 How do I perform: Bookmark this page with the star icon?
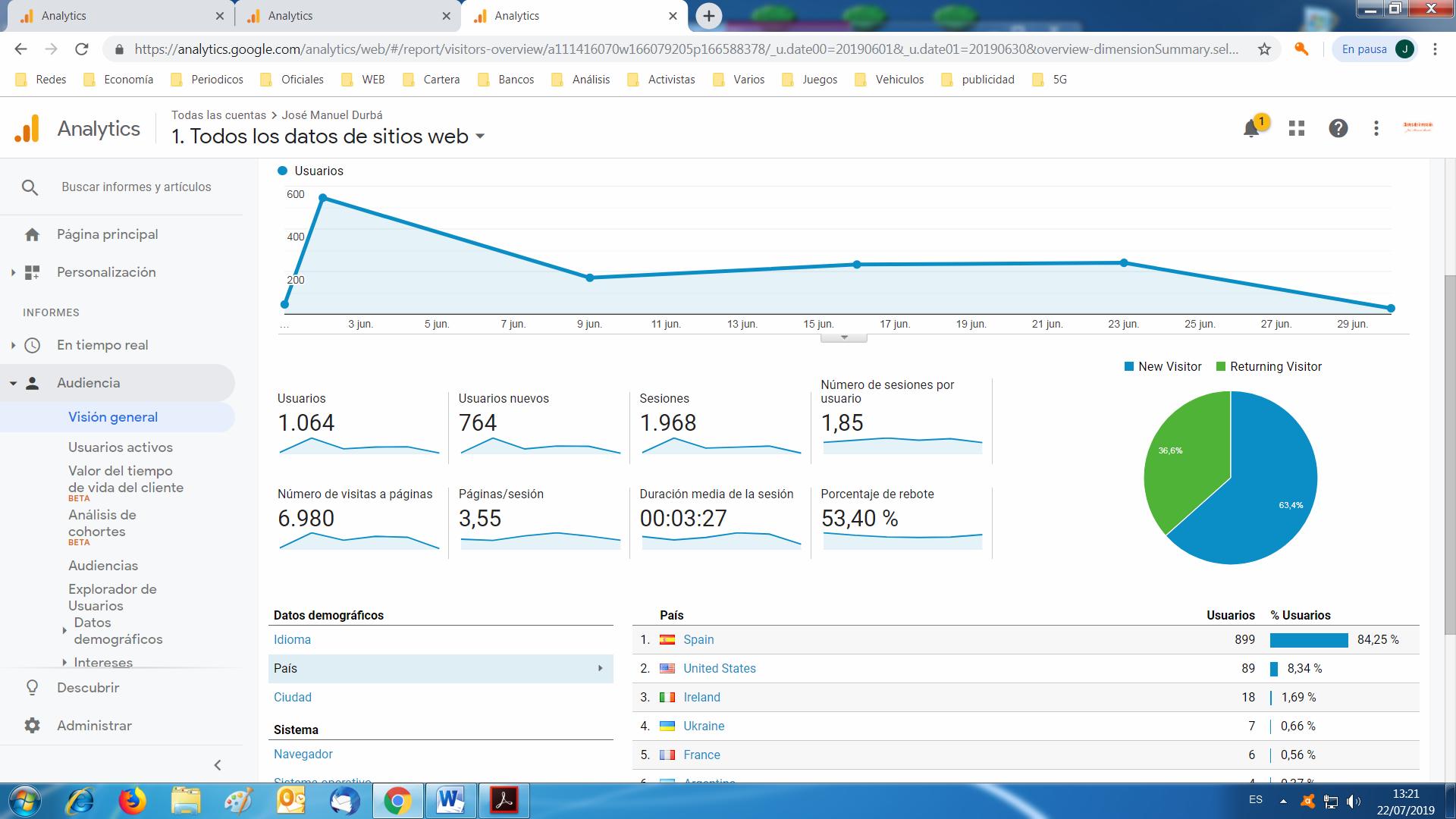coord(1264,49)
